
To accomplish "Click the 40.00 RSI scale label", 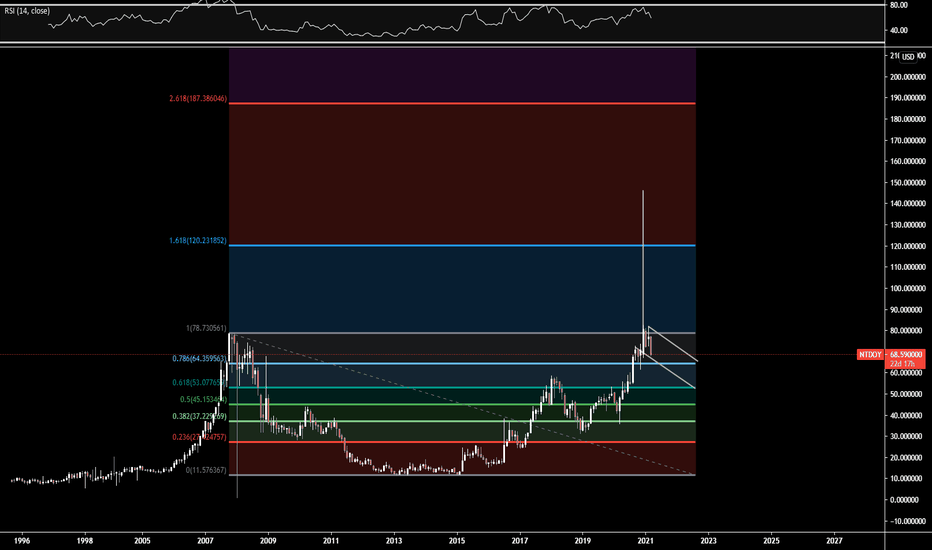I will tap(899, 30).
